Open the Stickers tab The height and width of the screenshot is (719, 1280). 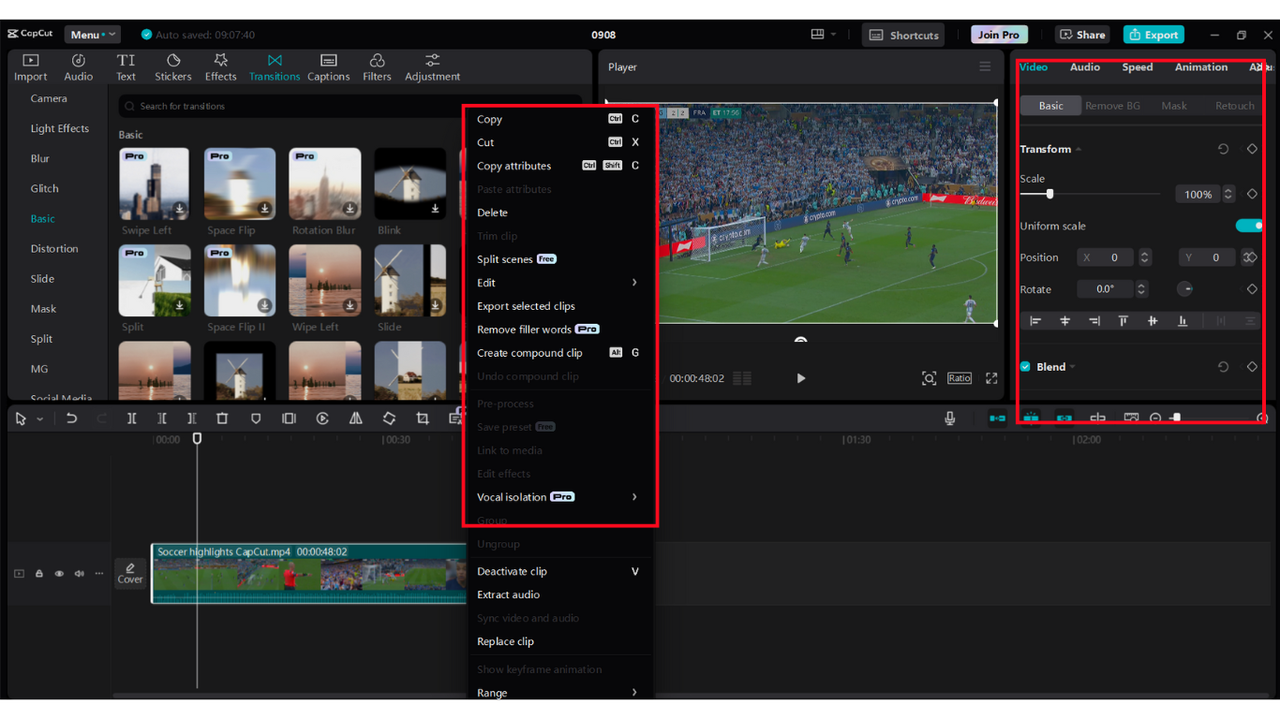click(173, 67)
